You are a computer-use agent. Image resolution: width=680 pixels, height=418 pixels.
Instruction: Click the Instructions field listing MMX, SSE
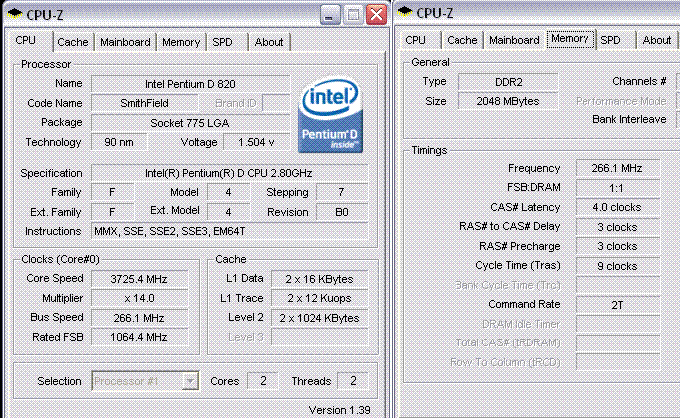pos(229,231)
